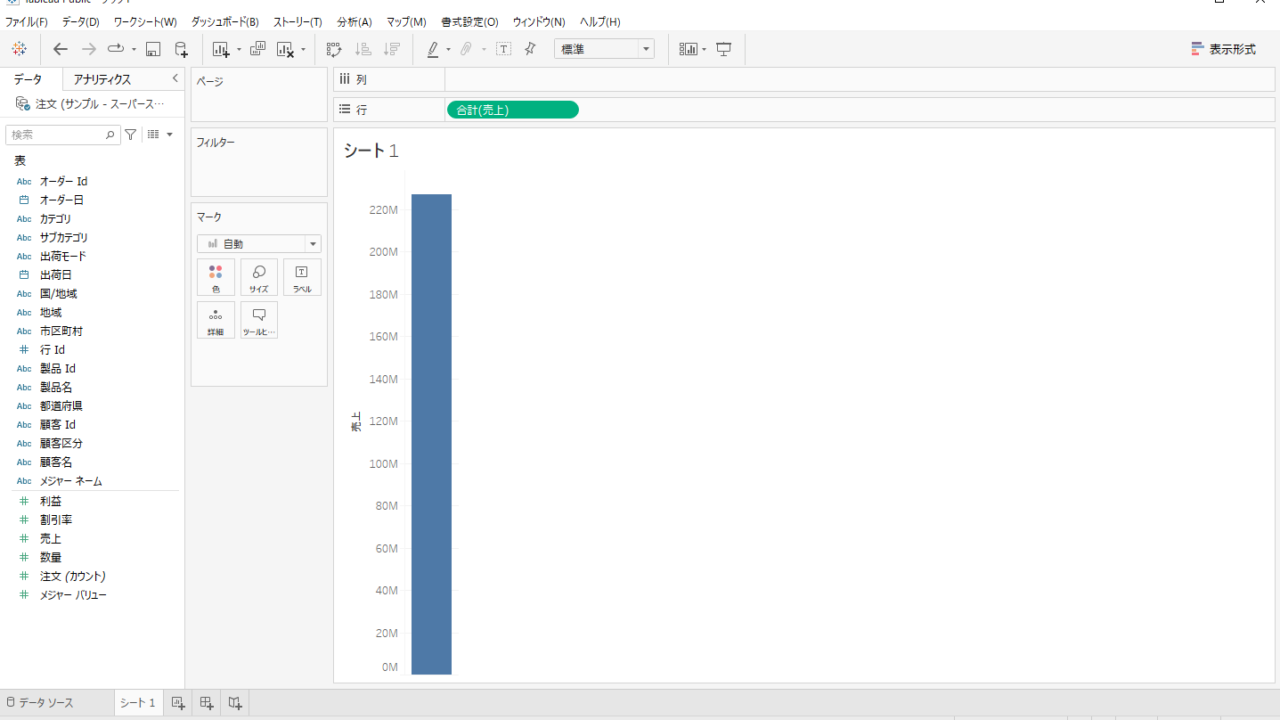Open the show/hide cards dropdown arrow
Viewport: 1280px width, 720px height.
(x=704, y=49)
